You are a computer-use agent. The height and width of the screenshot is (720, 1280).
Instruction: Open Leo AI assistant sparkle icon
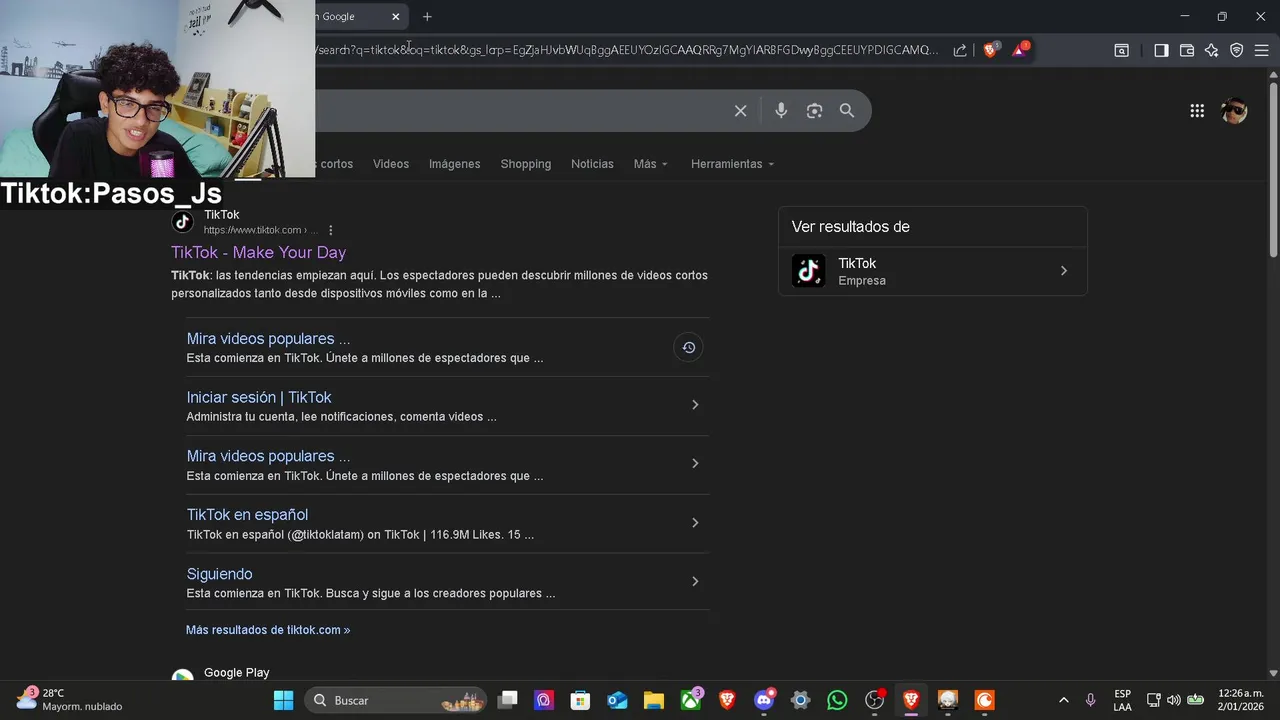point(1212,50)
